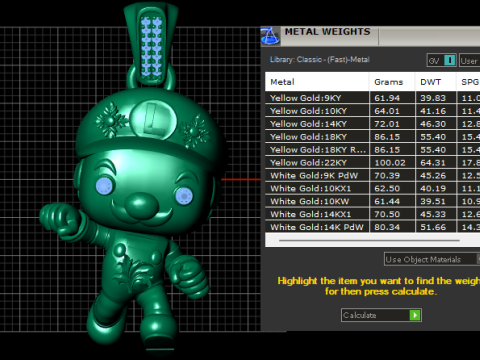Viewport: 480px width, 360px height.
Task: Click the 51.66 DWT value
Action: pos(433,227)
